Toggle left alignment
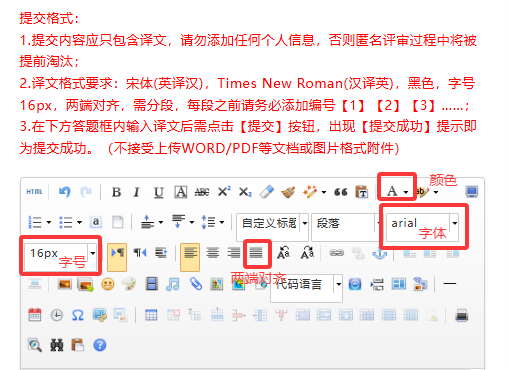507x370 pixels. [x=190, y=257]
